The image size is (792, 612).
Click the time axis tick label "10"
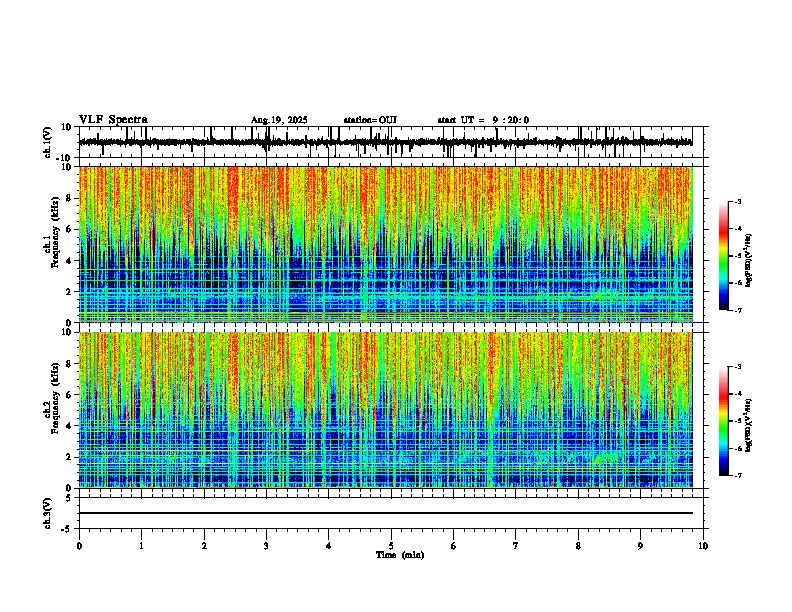coord(703,546)
